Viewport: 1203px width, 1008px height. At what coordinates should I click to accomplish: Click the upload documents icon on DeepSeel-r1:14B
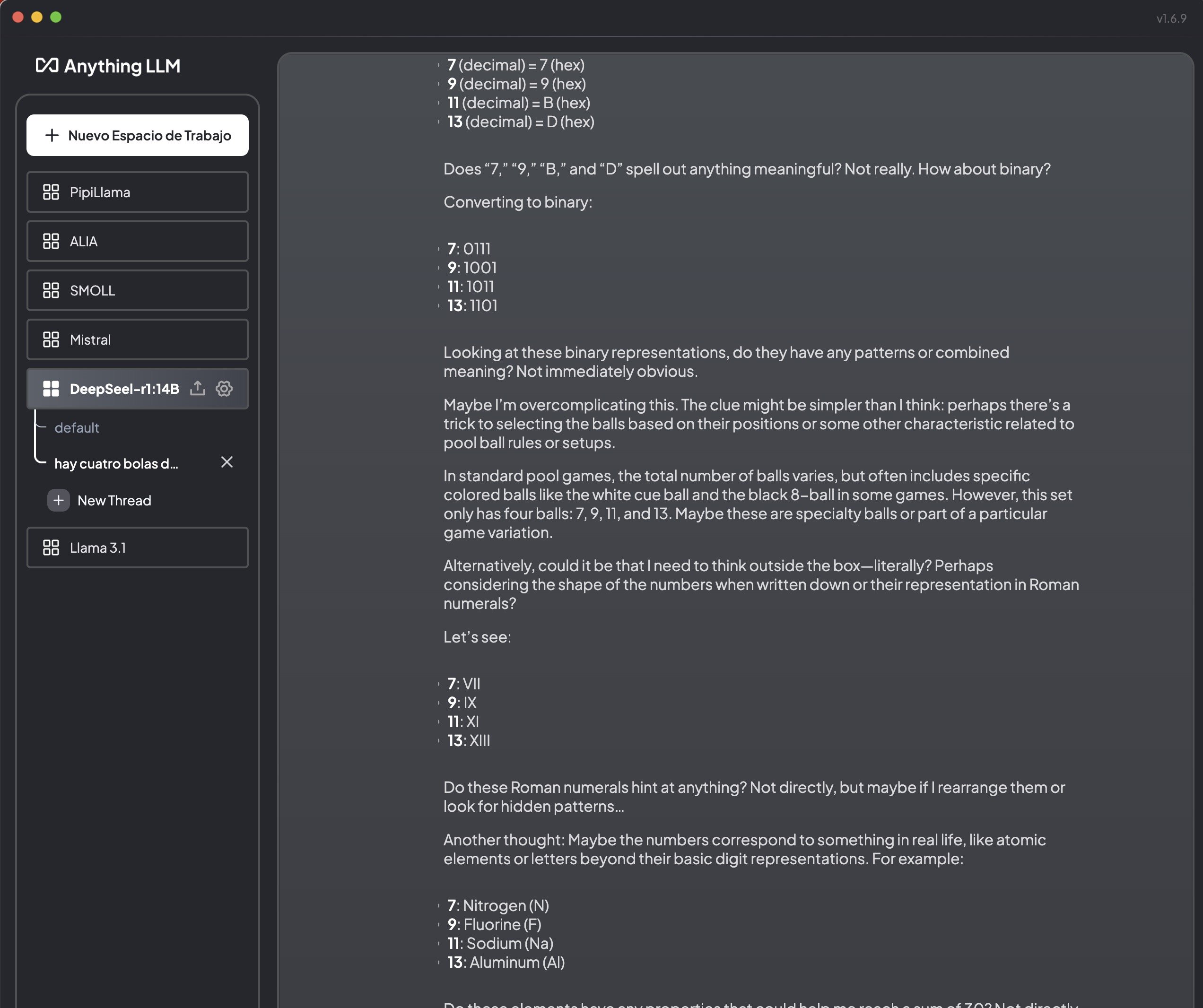pos(197,388)
